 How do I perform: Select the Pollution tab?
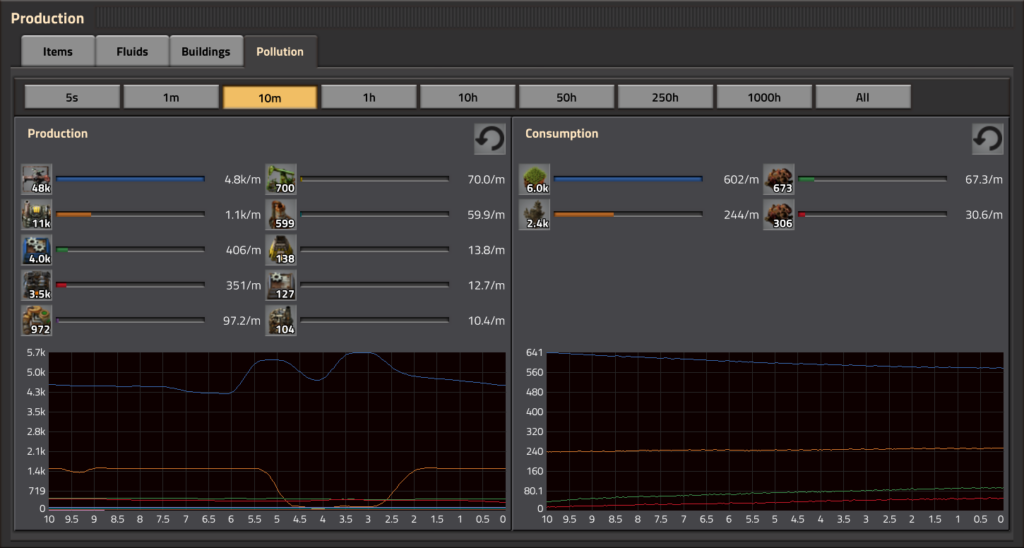pyautogui.click(x=280, y=52)
